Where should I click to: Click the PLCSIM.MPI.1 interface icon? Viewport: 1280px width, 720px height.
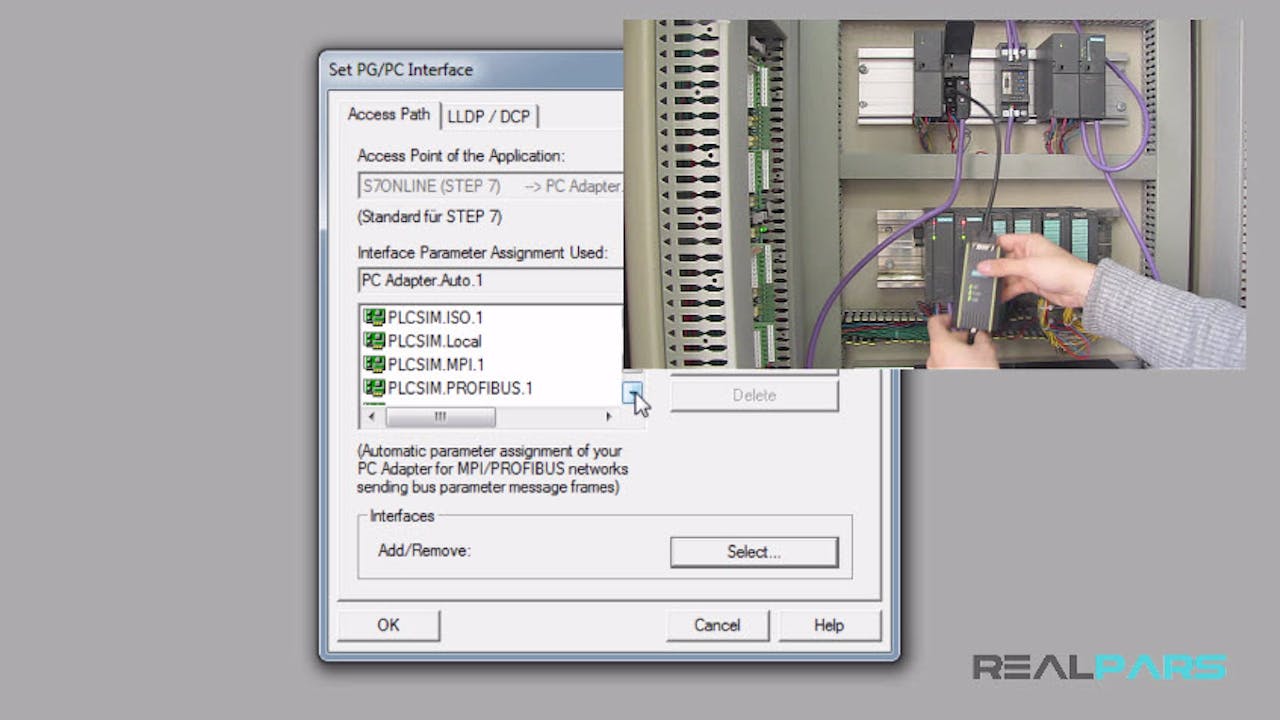click(x=374, y=365)
